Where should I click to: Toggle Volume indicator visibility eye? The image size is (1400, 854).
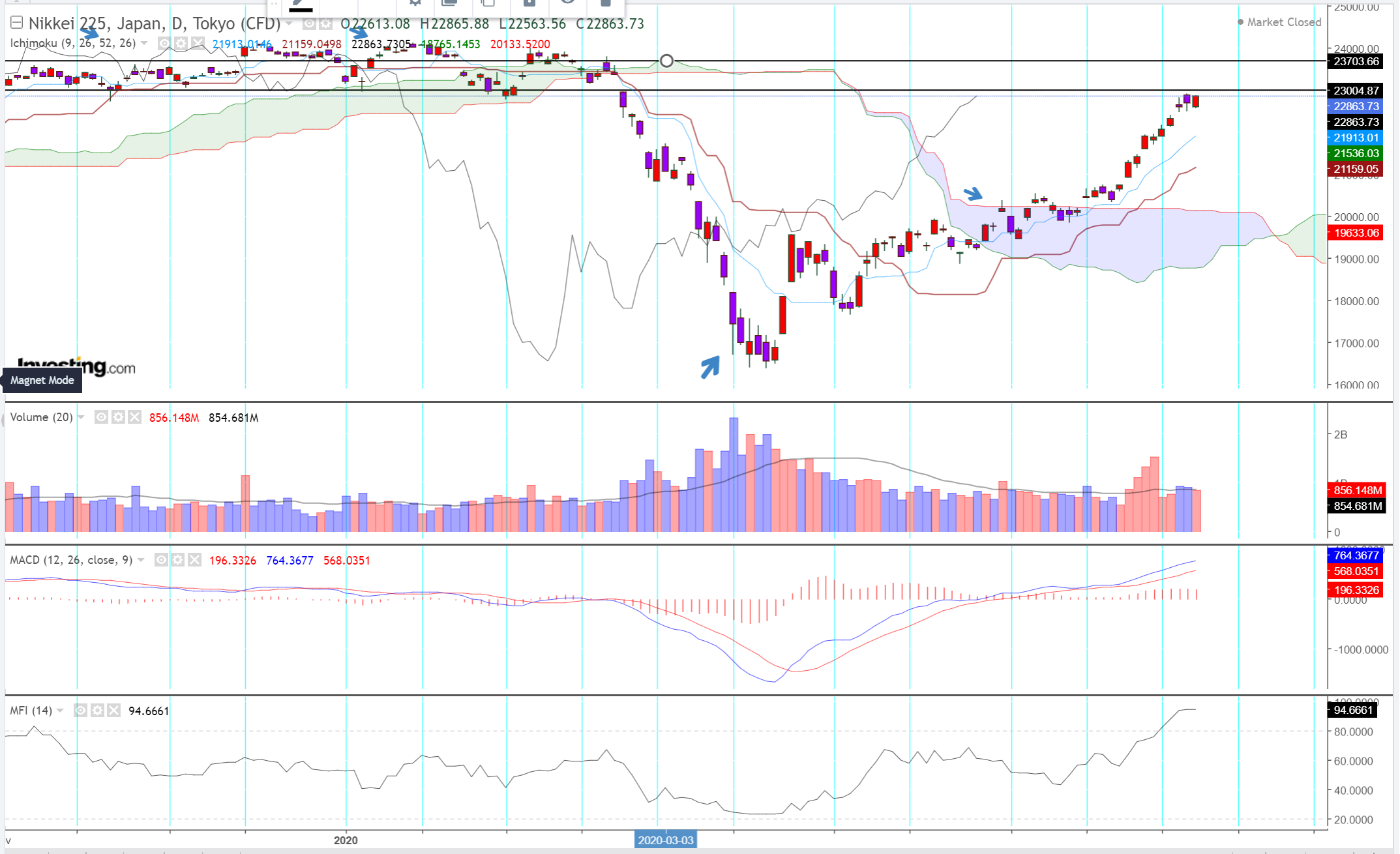tap(101, 417)
